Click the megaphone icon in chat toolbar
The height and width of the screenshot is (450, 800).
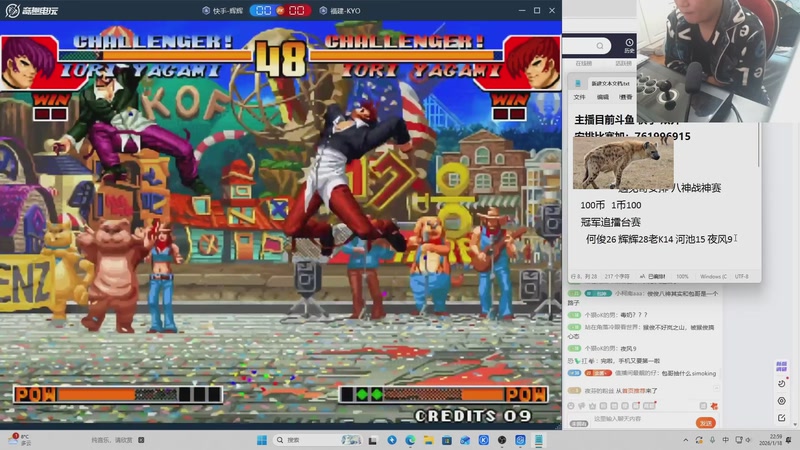click(582, 406)
